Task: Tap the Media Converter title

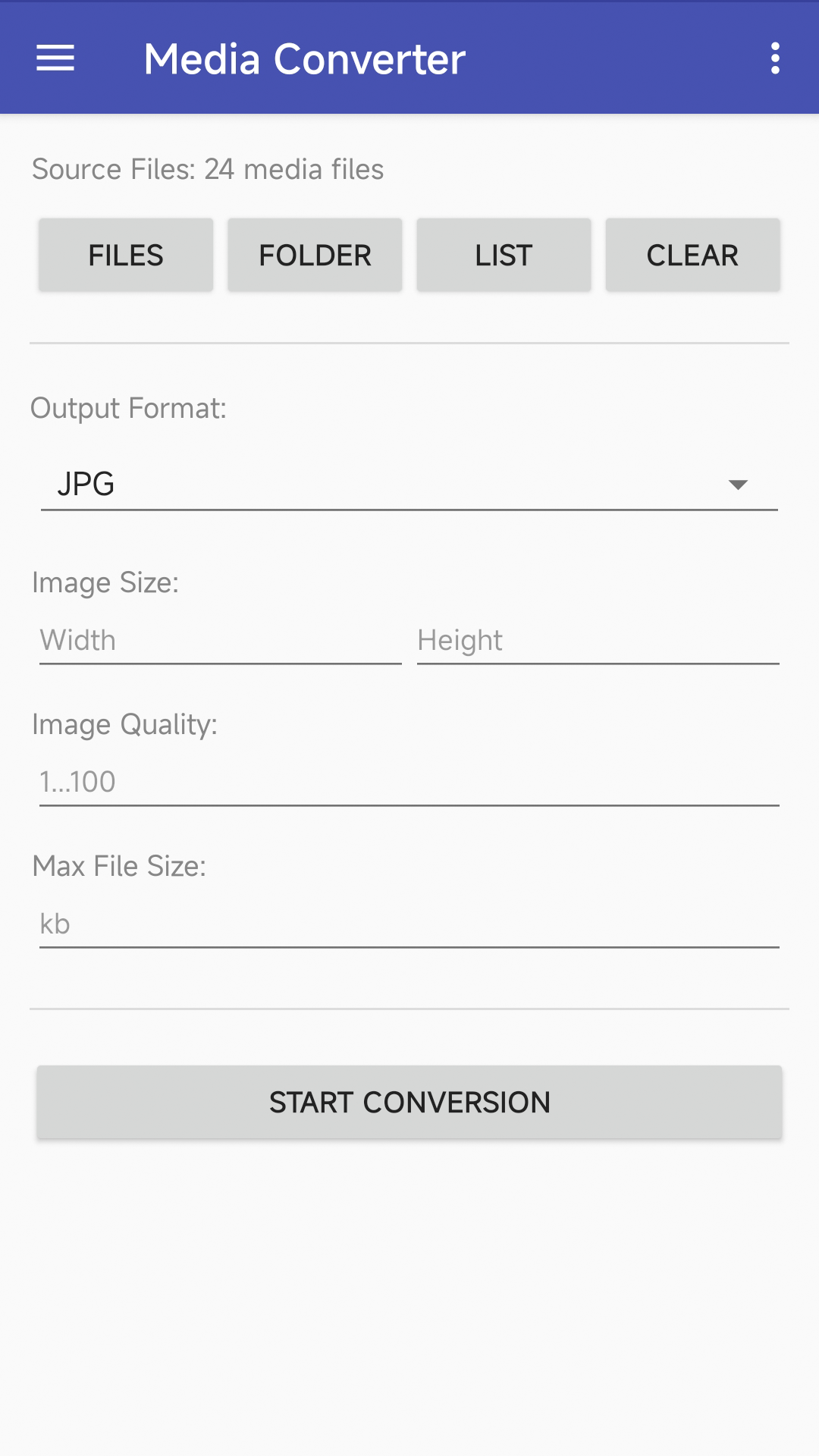Action: (x=305, y=59)
